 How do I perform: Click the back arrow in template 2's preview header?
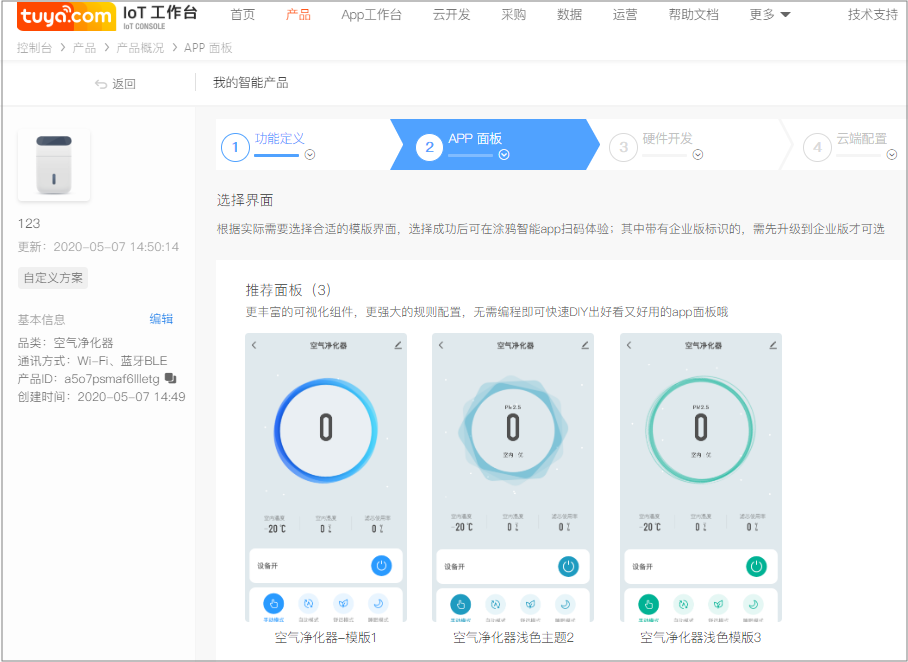click(442, 345)
